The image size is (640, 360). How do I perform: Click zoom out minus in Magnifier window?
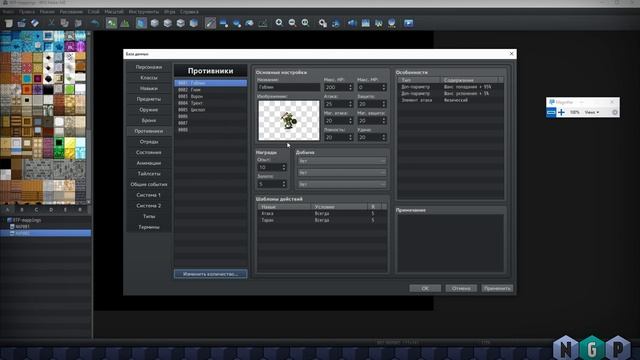point(551,112)
